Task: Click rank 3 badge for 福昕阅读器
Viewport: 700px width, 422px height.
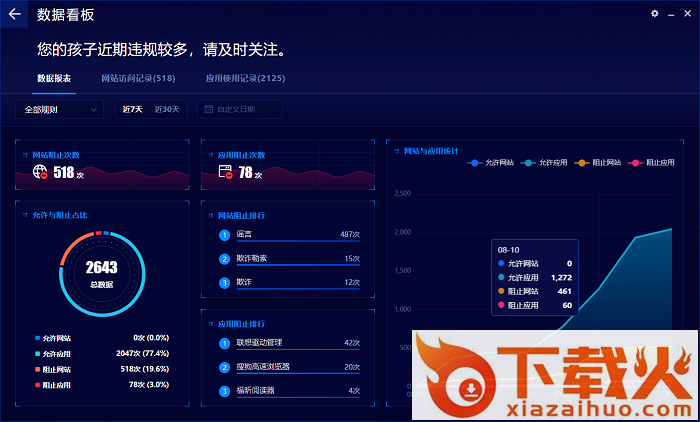Action: [x=225, y=391]
